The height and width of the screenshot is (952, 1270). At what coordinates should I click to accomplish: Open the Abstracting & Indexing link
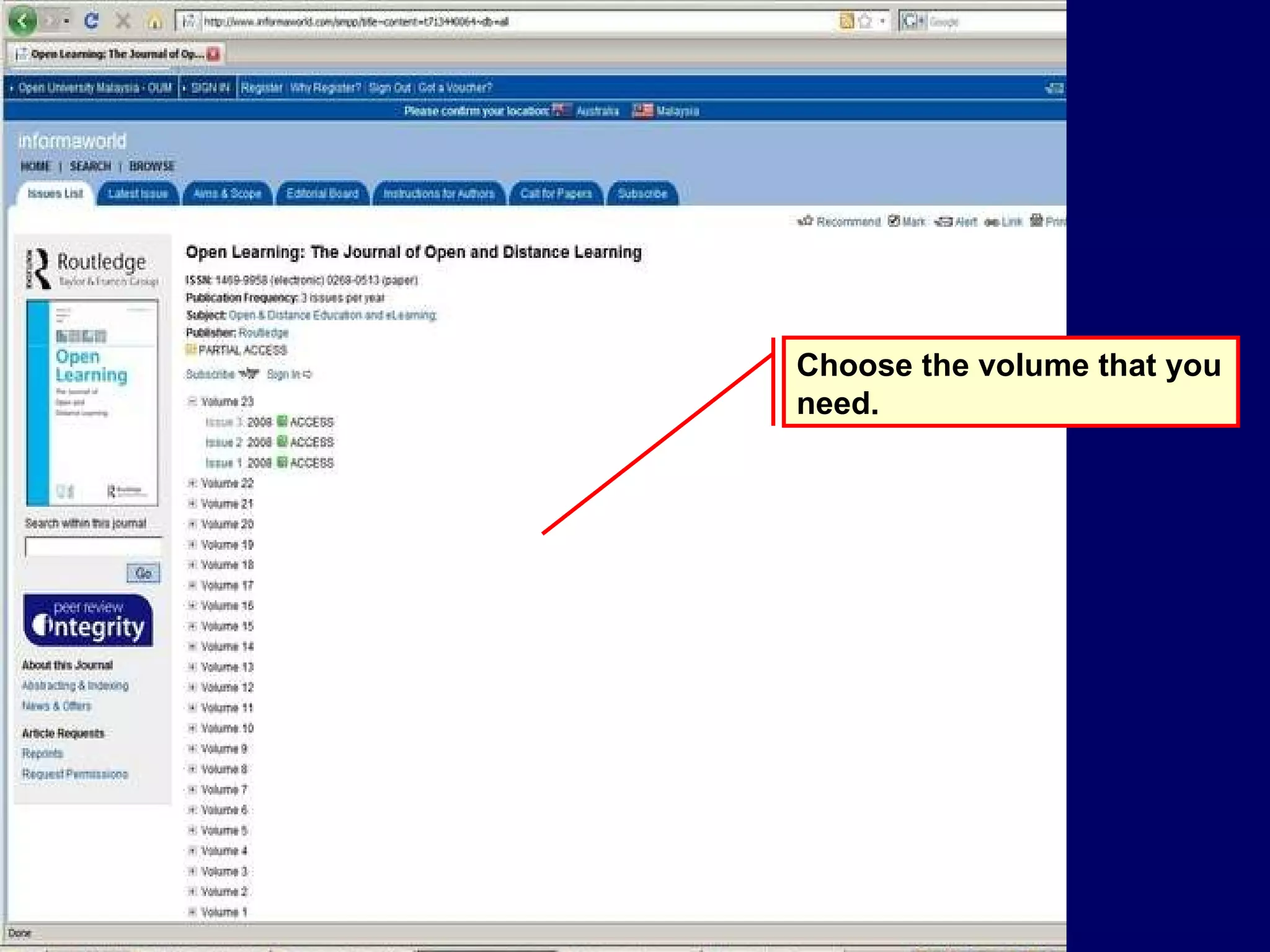pos(75,685)
